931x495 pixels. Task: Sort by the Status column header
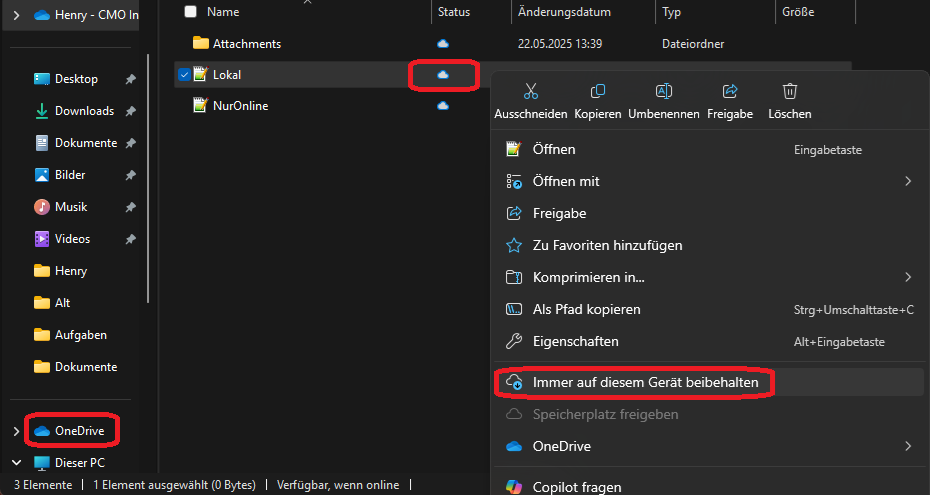pyautogui.click(x=454, y=11)
